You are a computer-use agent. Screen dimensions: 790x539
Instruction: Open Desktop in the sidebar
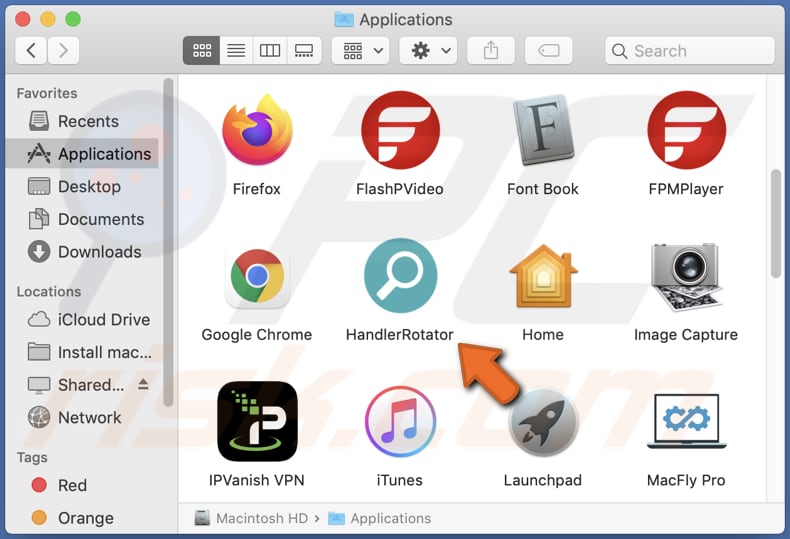83,186
